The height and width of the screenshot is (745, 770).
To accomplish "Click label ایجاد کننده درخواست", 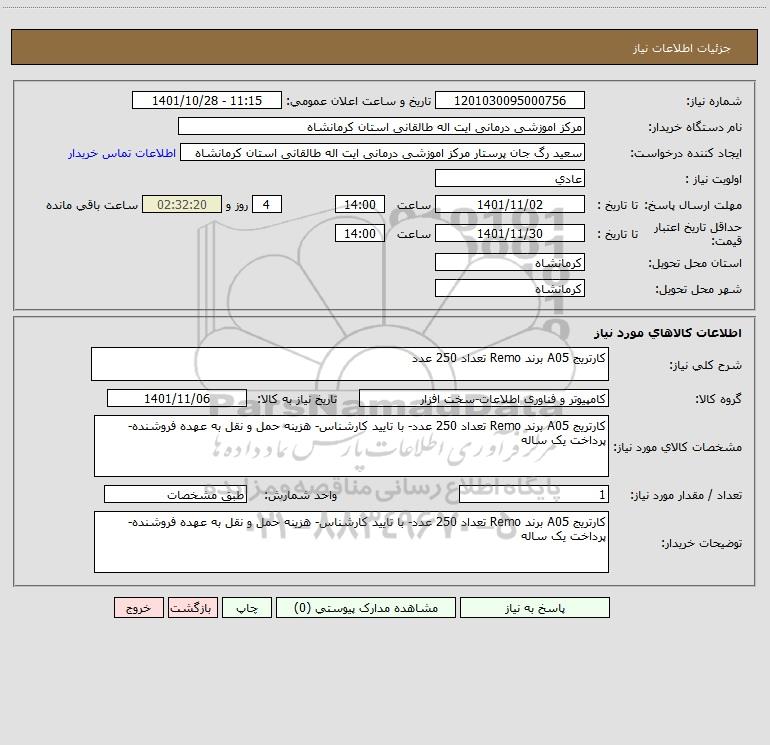I will (686, 154).
